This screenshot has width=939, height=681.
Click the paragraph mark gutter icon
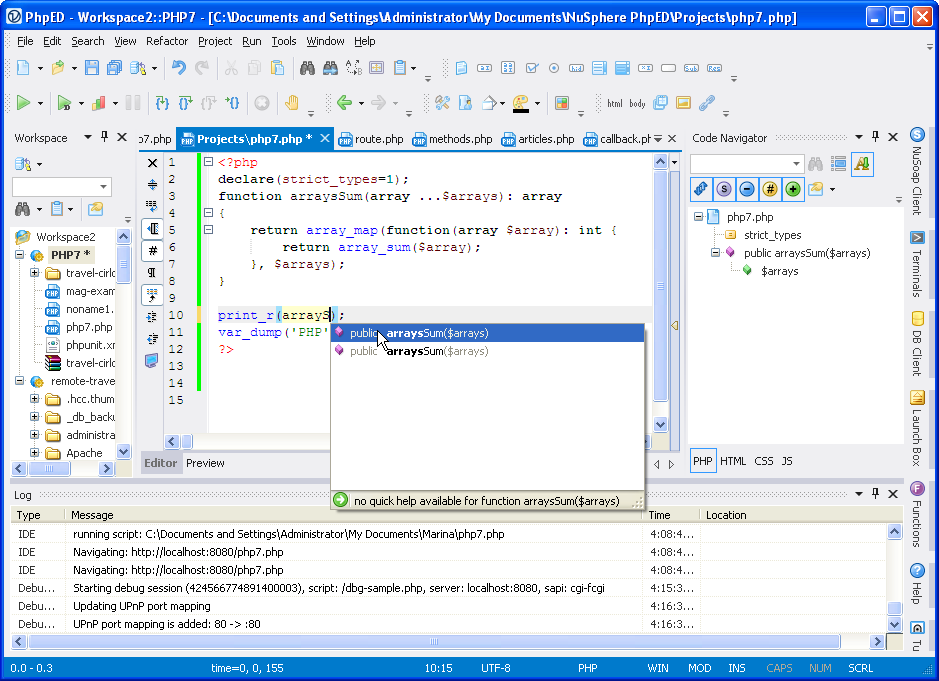point(152,273)
